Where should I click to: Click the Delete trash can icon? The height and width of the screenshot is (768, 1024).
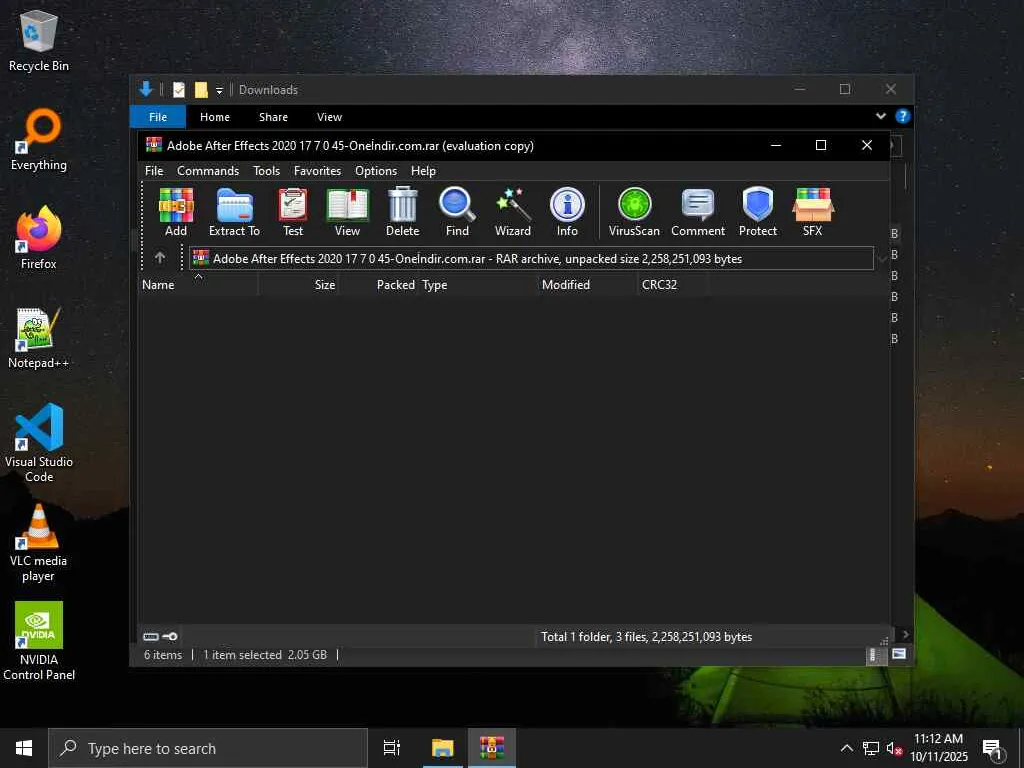[402, 212]
